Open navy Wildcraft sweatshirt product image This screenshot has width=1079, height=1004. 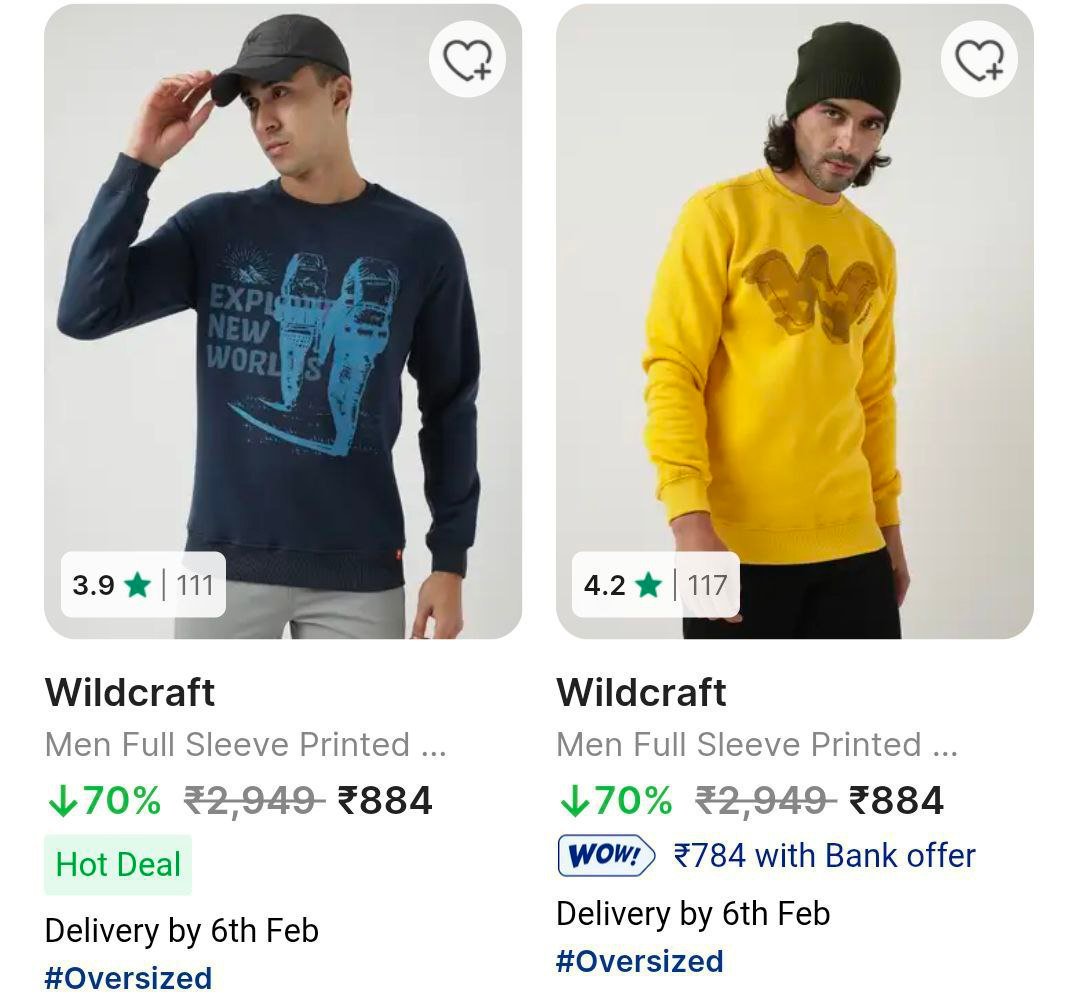point(283,320)
